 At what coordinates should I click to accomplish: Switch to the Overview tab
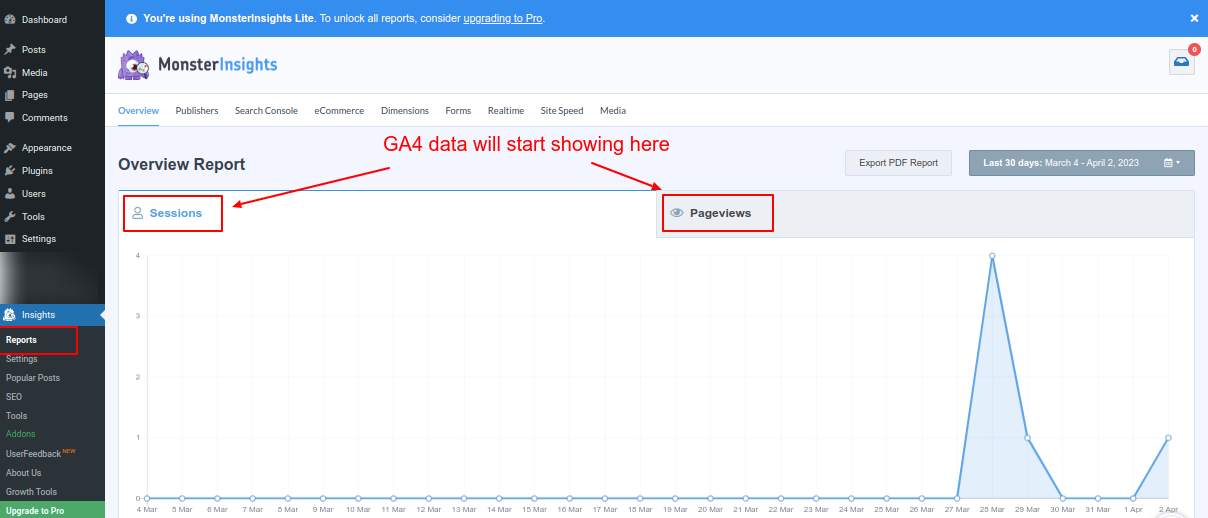coord(138,111)
